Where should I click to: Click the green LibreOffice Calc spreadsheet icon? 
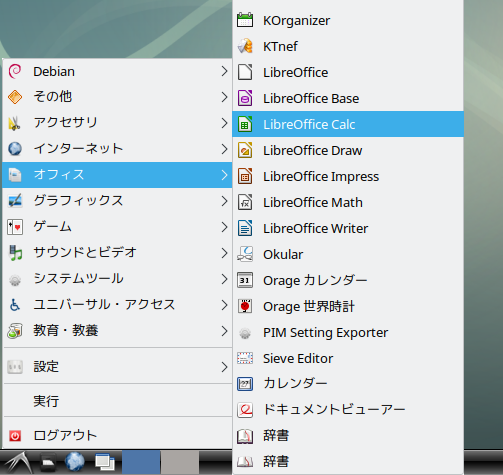245,124
